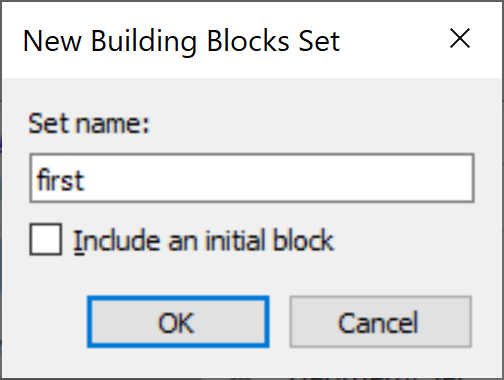The width and height of the screenshot is (504, 380).
Task: Click the 'Include an initial block' label text
Action: (x=203, y=240)
